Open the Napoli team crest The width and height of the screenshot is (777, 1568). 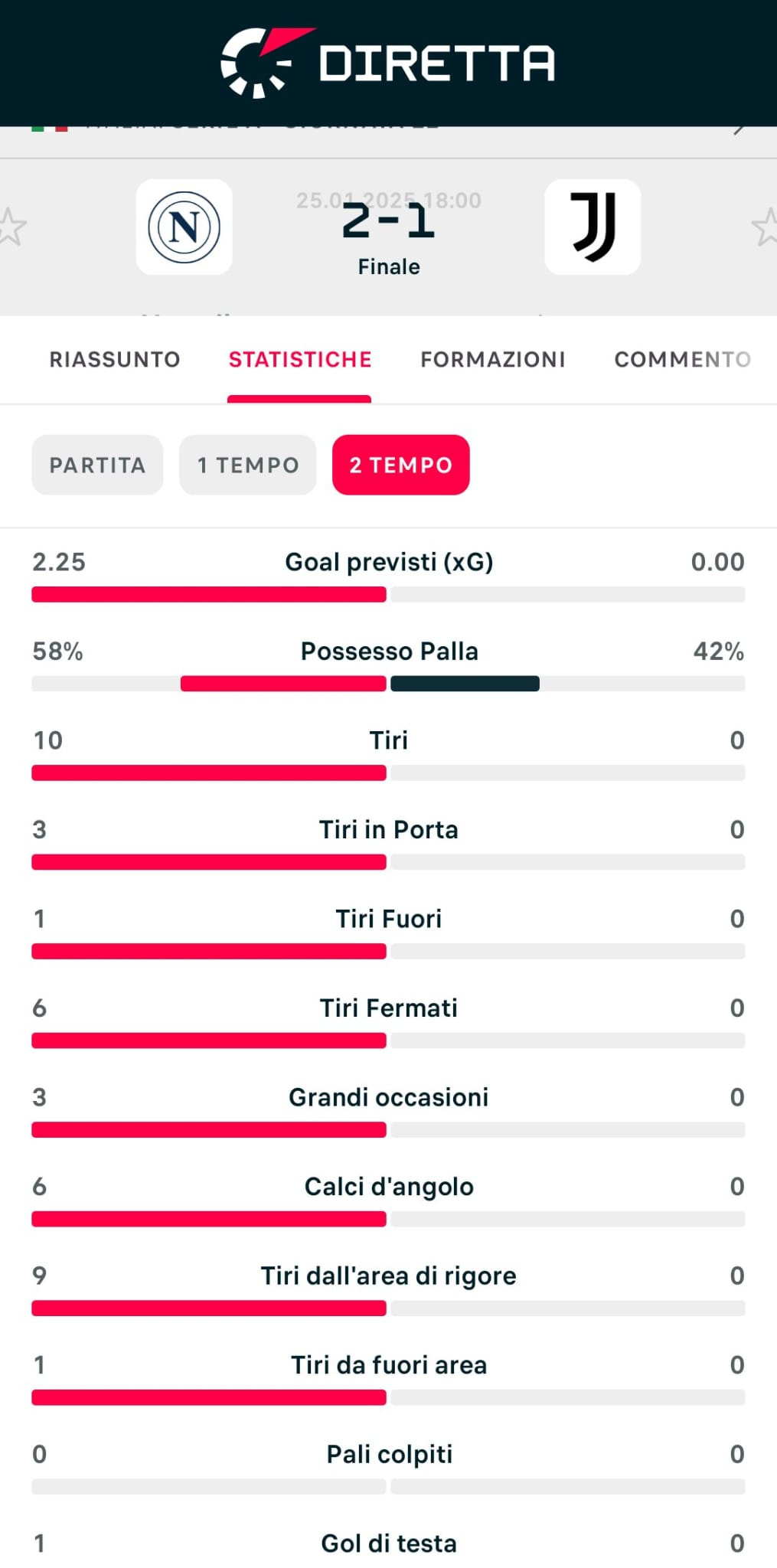[184, 227]
